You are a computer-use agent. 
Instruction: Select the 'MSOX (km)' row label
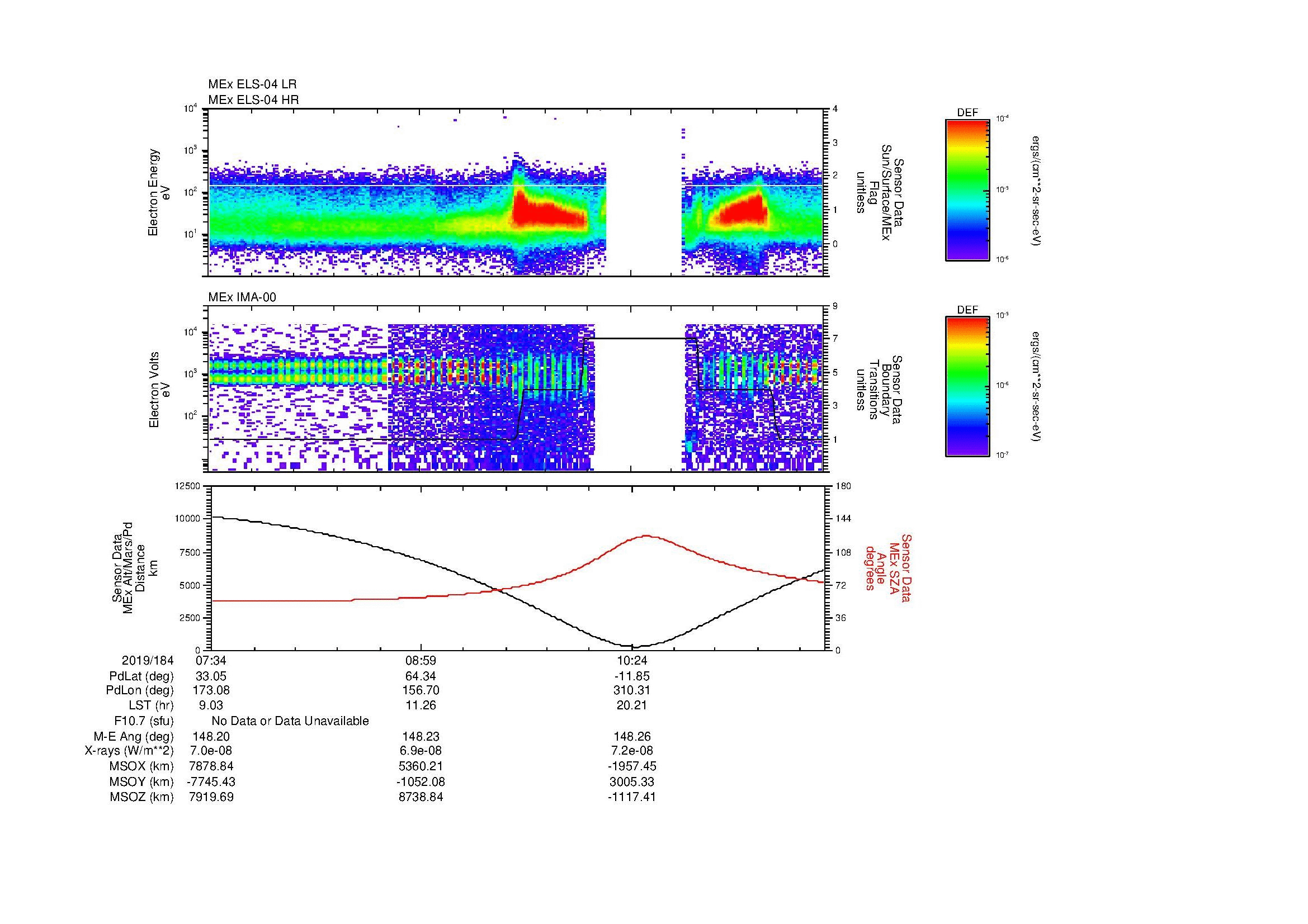[140, 766]
